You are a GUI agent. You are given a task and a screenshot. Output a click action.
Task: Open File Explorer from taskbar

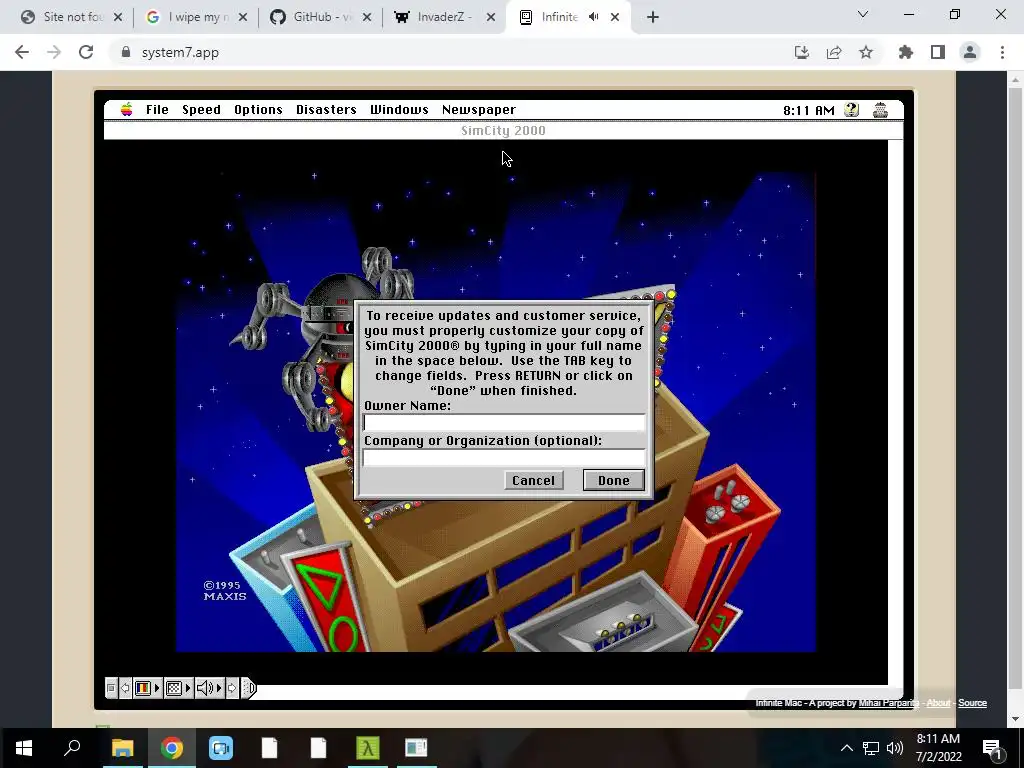pos(122,748)
